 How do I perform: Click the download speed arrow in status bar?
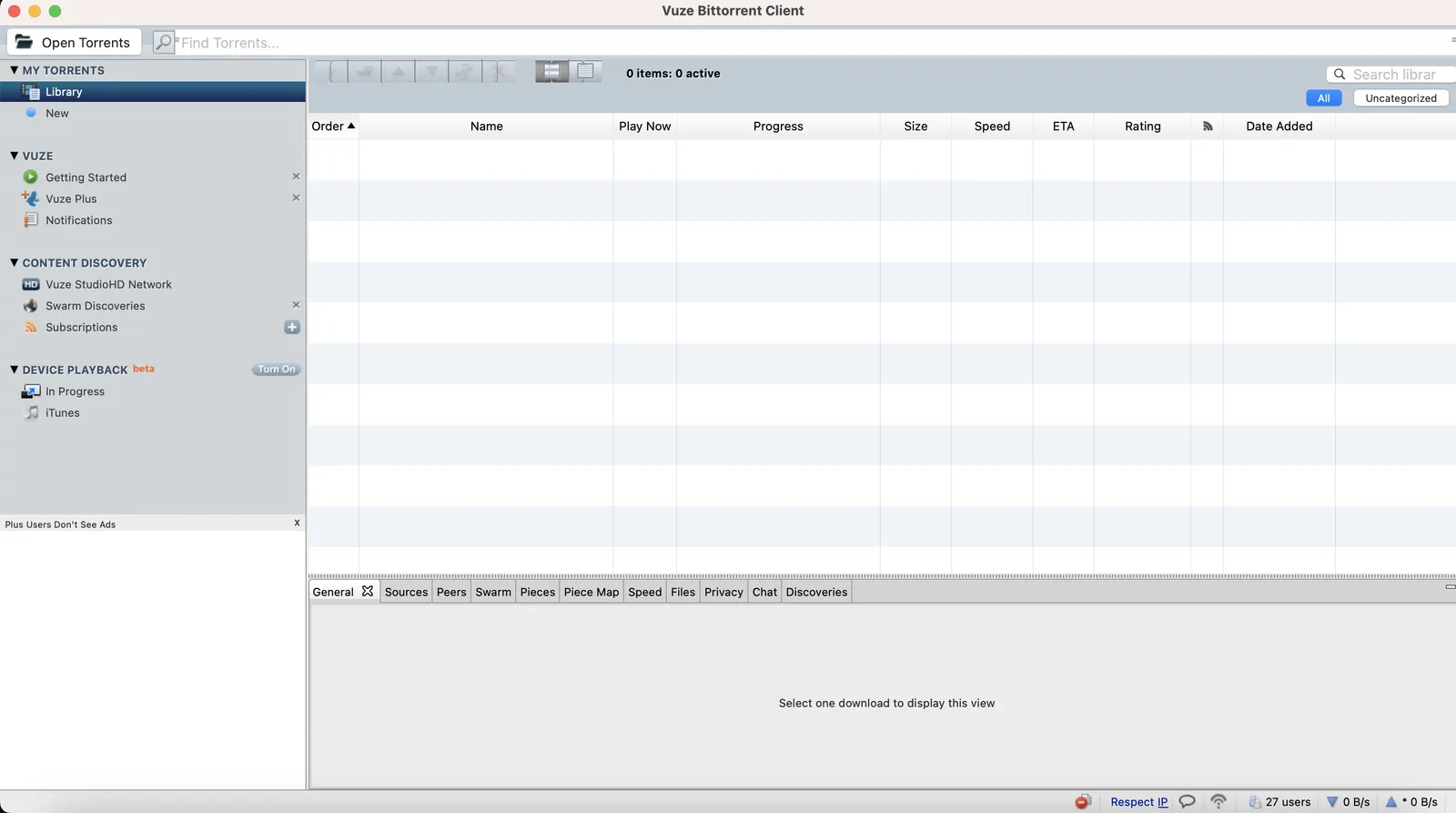(1332, 802)
